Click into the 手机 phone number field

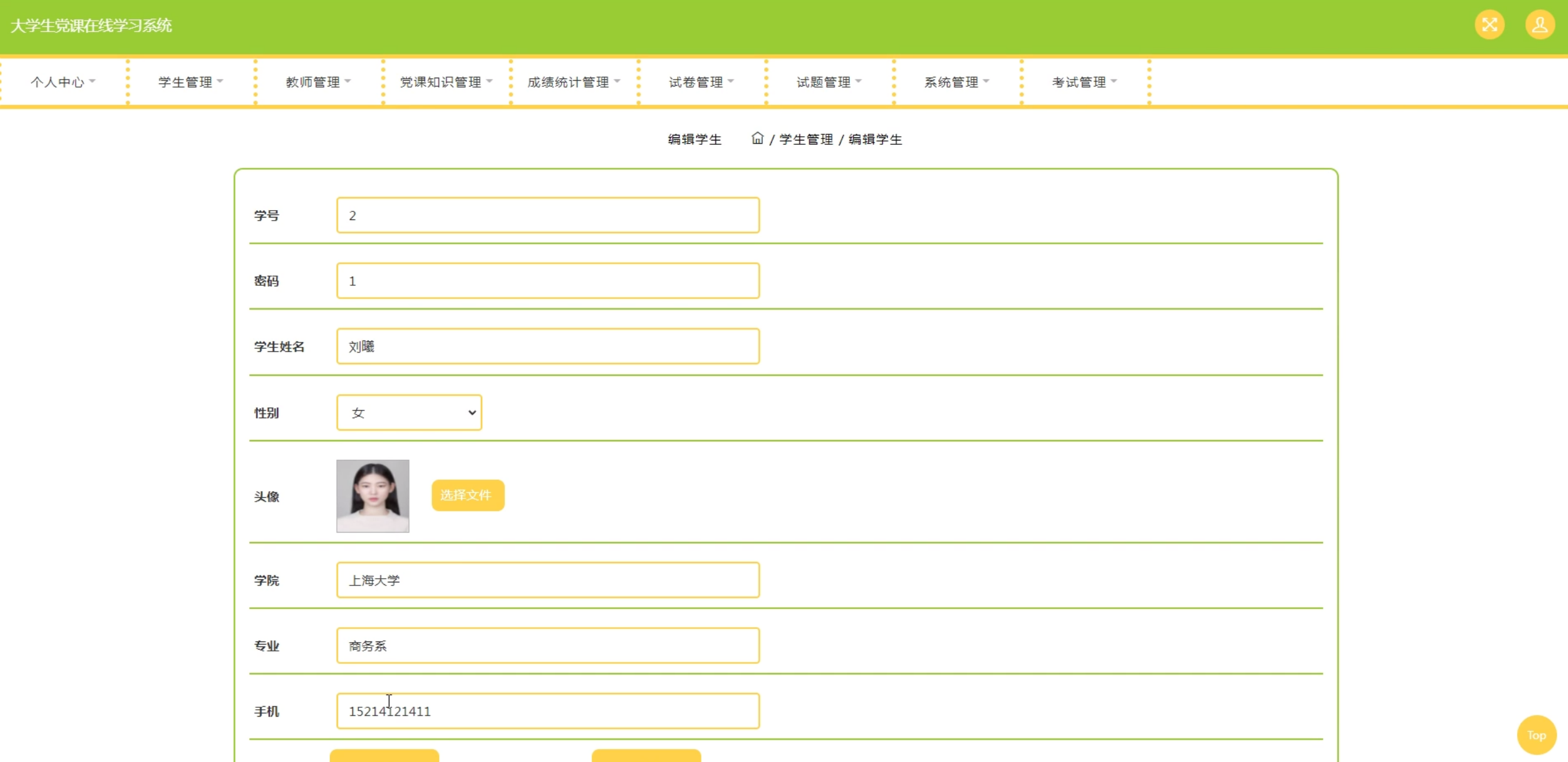[547, 711]
